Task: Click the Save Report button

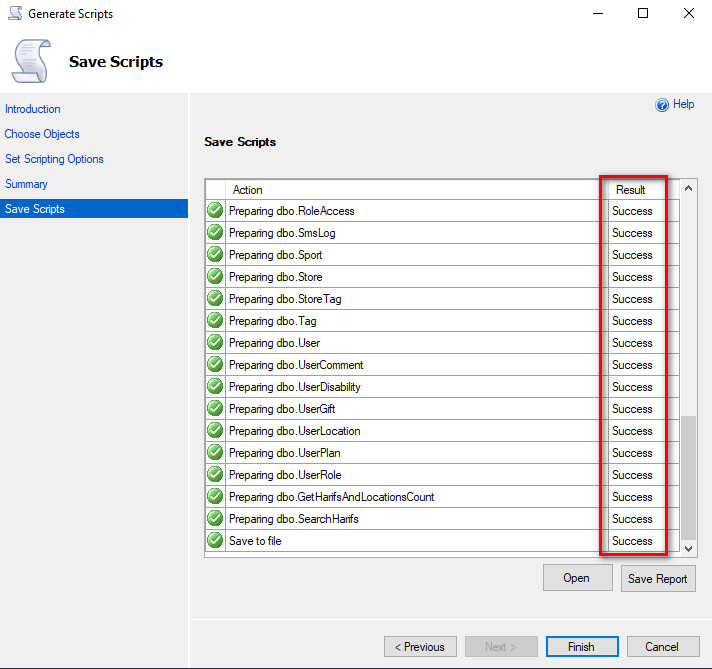Action: click(x=658, y=578)
